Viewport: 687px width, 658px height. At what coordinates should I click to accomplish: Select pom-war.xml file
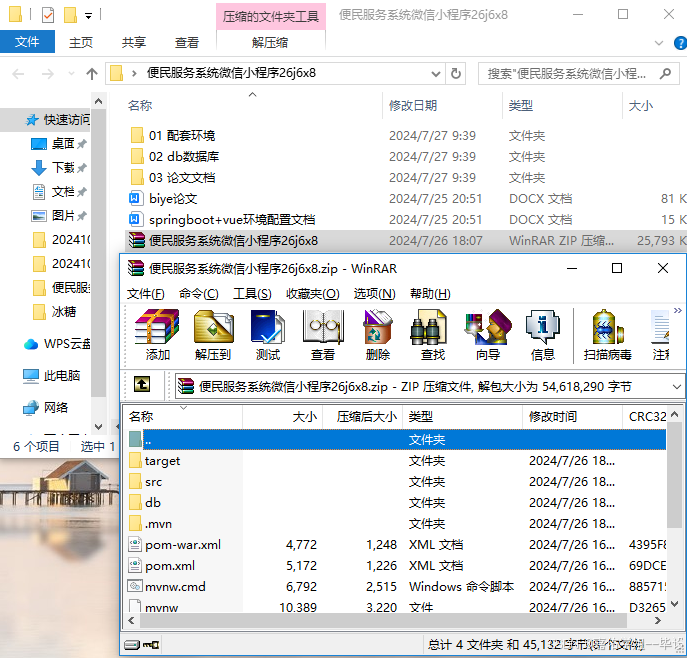397,545
